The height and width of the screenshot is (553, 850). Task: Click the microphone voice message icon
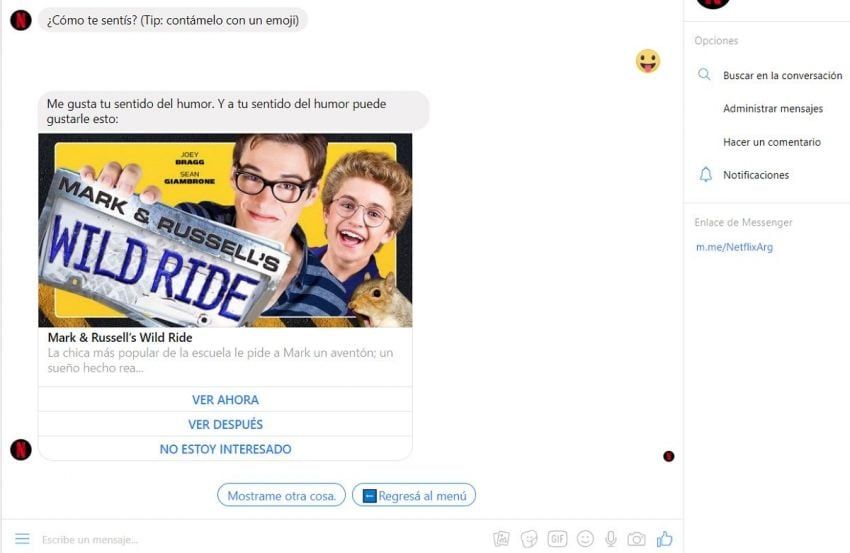pos(611,539)
